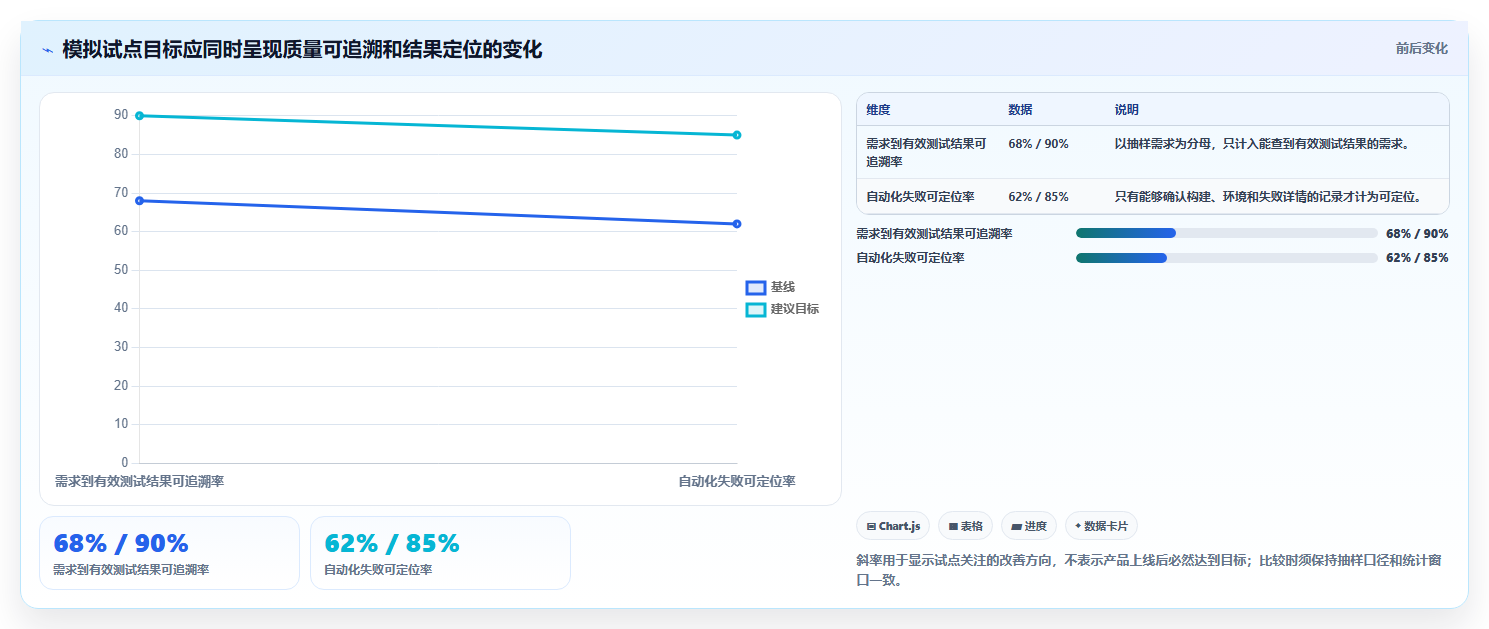Viewport: 1489px width, 629px height.
Task: Click the 建议目标 line point at 85
Action: click(737, 135)
